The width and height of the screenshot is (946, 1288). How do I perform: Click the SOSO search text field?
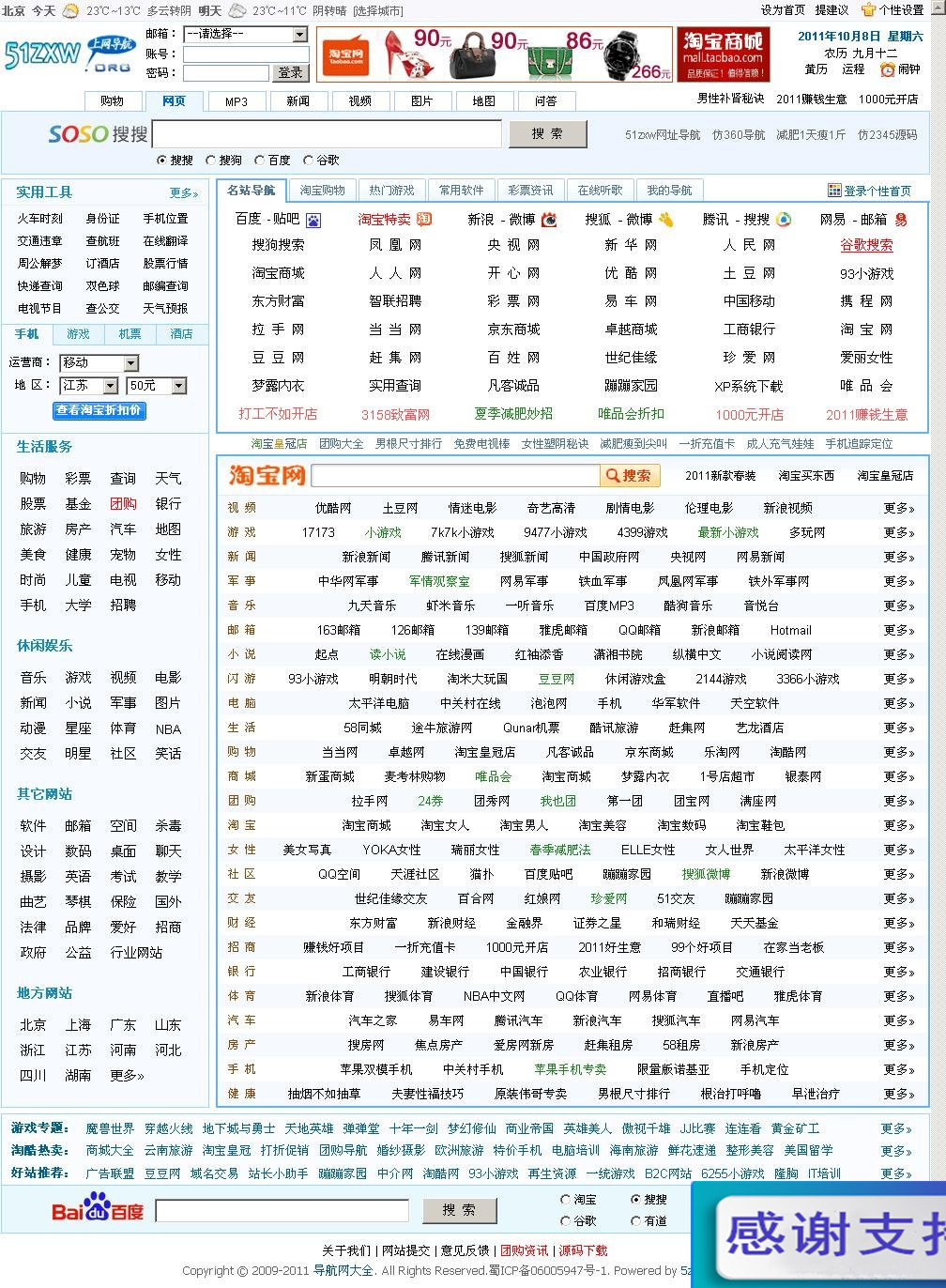click(x=327, y=134)
